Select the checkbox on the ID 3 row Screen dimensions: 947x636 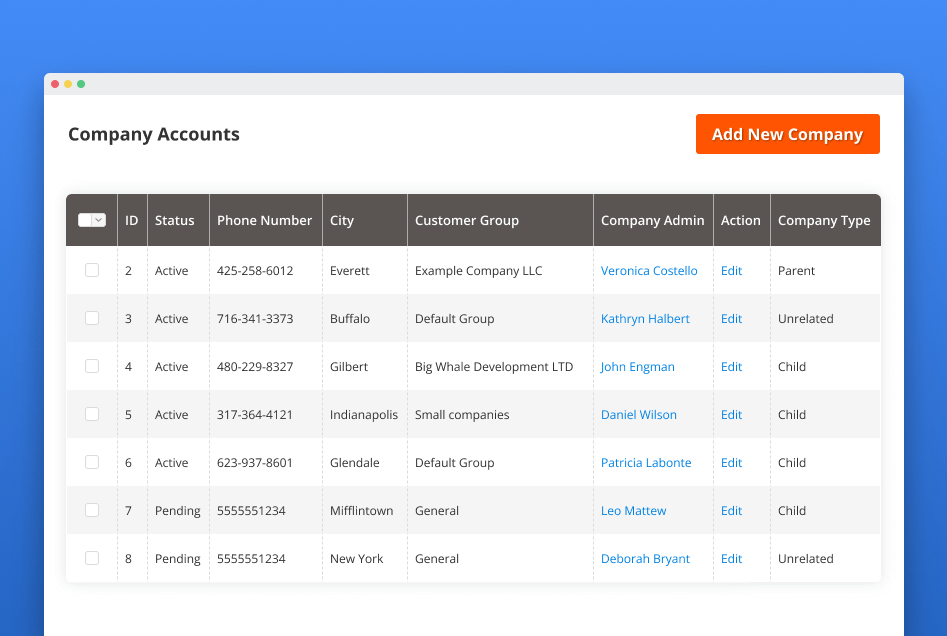91,317
